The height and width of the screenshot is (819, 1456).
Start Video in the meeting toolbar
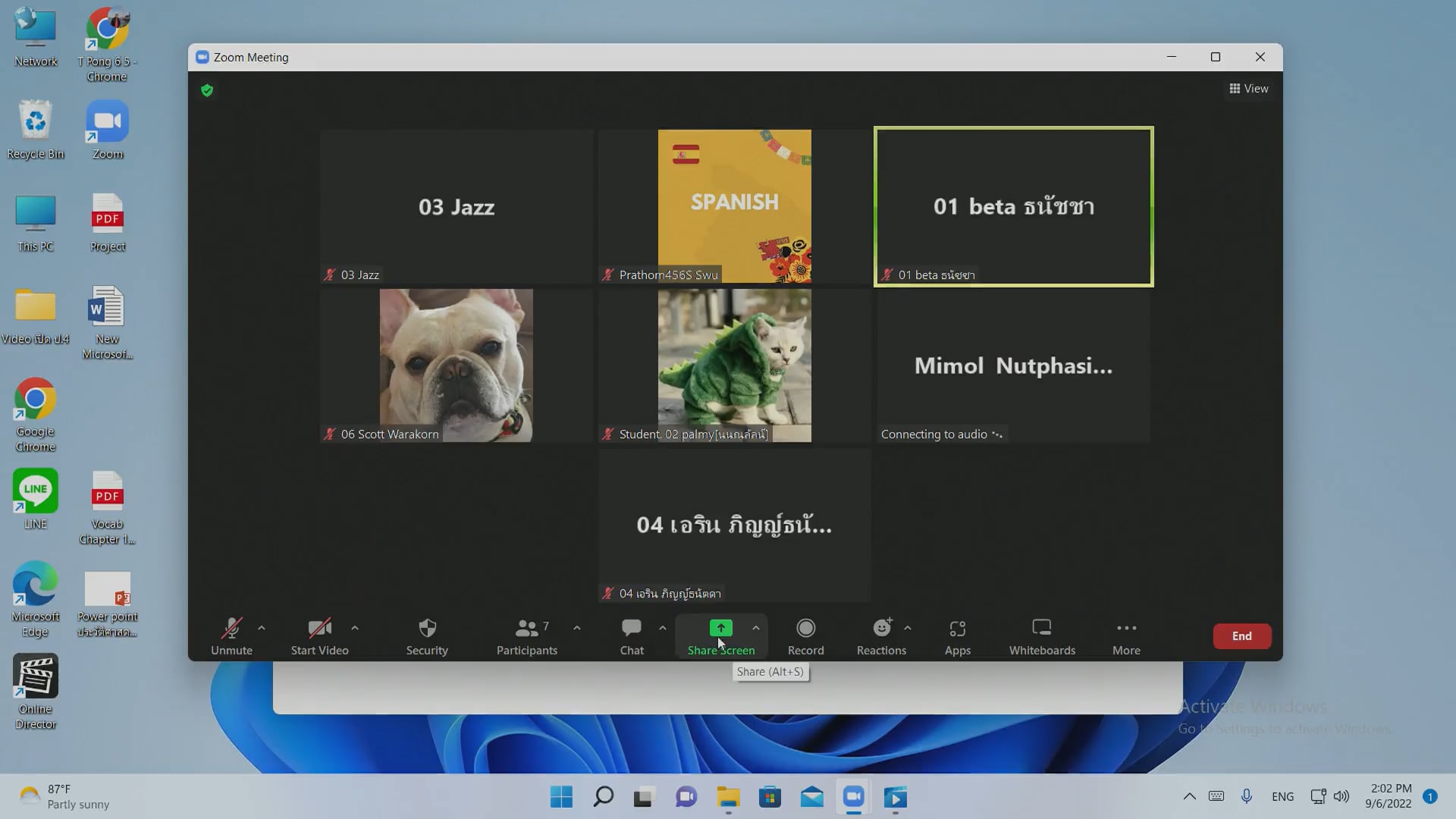[x=319, y=636]
